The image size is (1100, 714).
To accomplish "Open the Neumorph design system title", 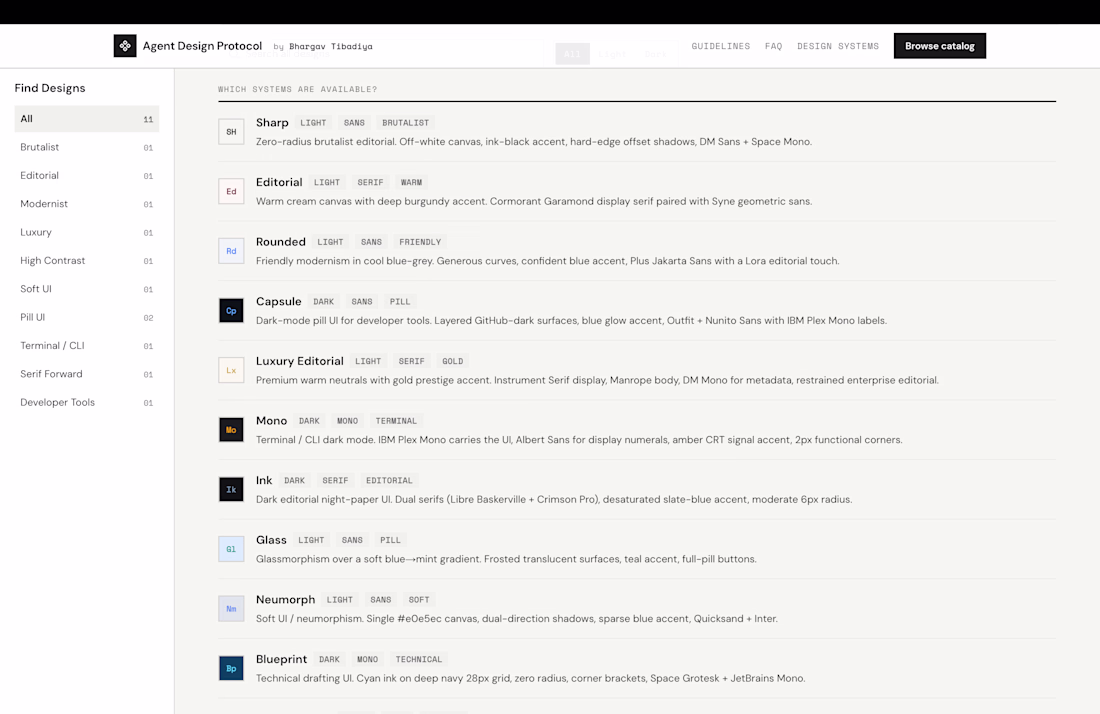I will coord(286,600).
